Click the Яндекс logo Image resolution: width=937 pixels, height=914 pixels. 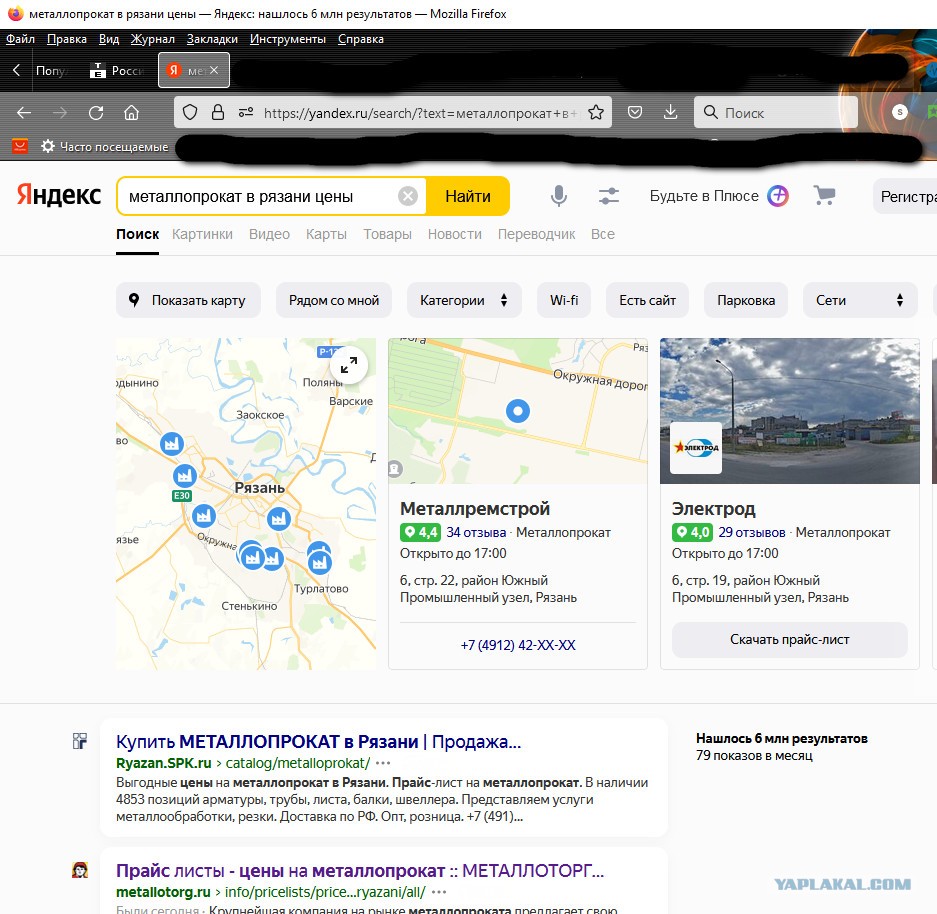pos(59,195)
